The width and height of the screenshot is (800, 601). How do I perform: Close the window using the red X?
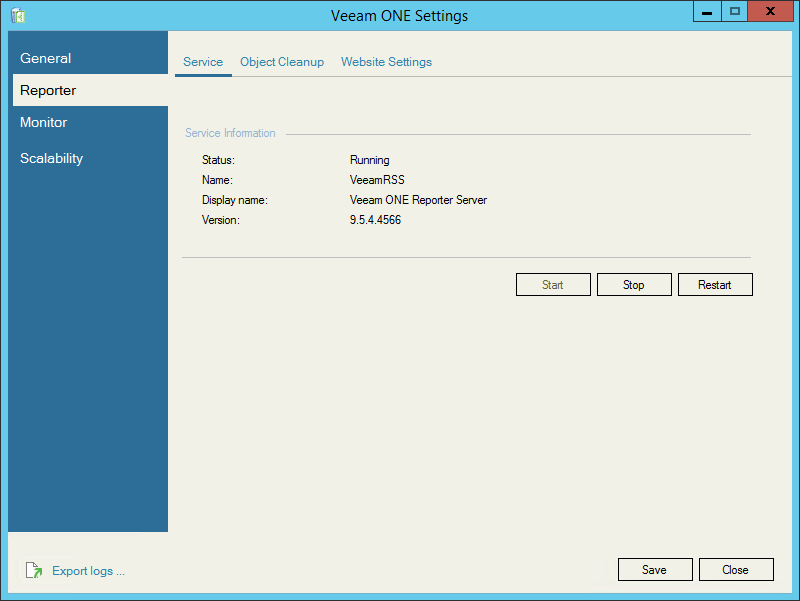[x=770, y=11]
